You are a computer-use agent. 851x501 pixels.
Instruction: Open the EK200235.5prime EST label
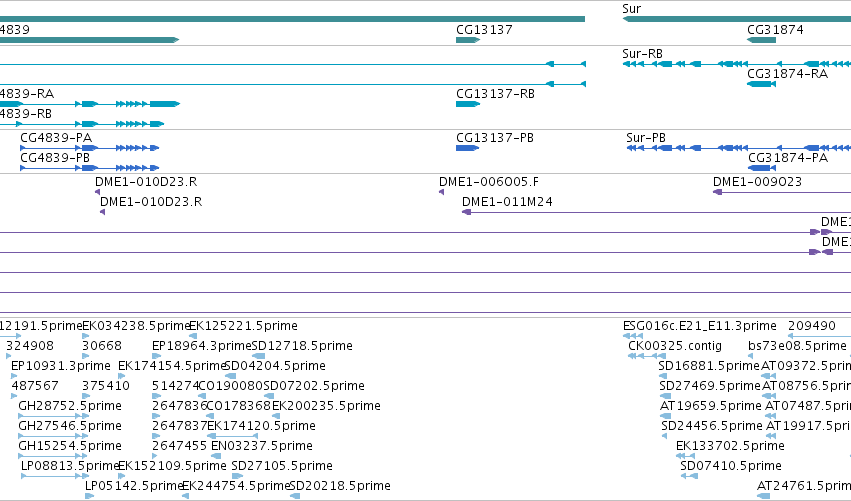coord(326,406)
